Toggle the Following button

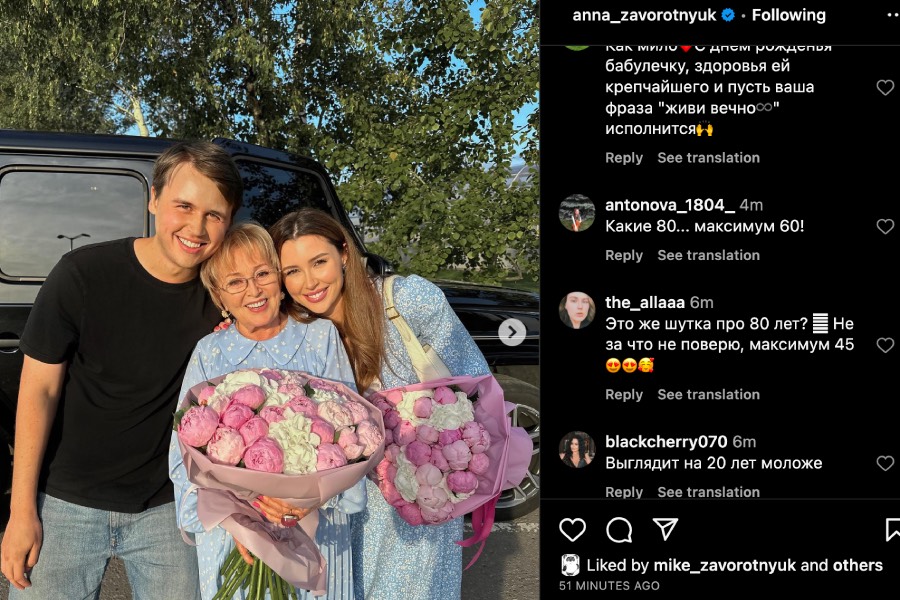(789, 16)
